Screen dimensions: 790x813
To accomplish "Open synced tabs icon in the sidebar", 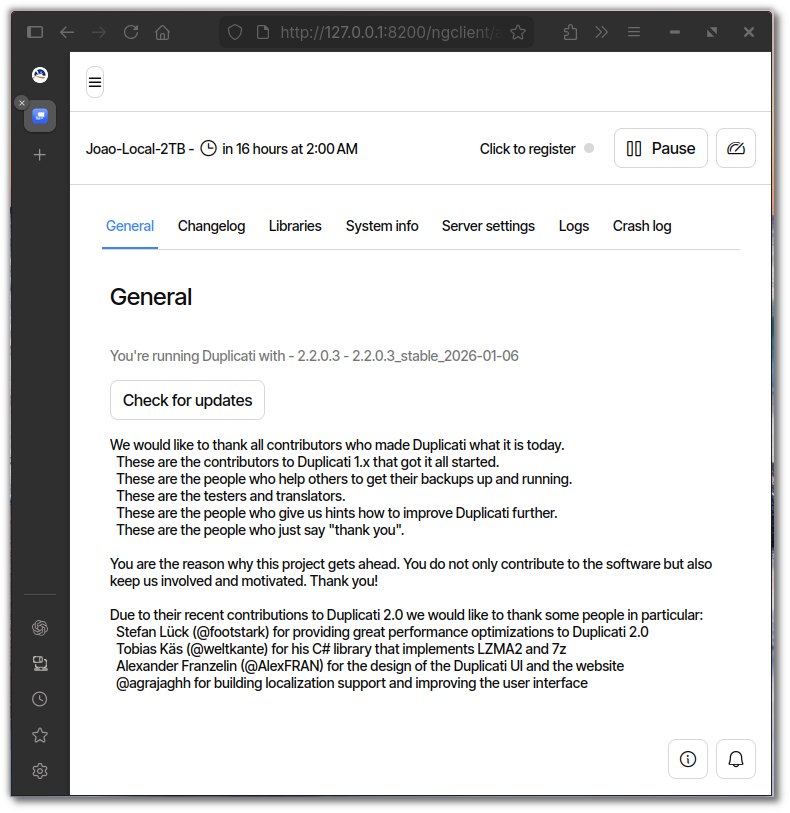I will (40, 664).
